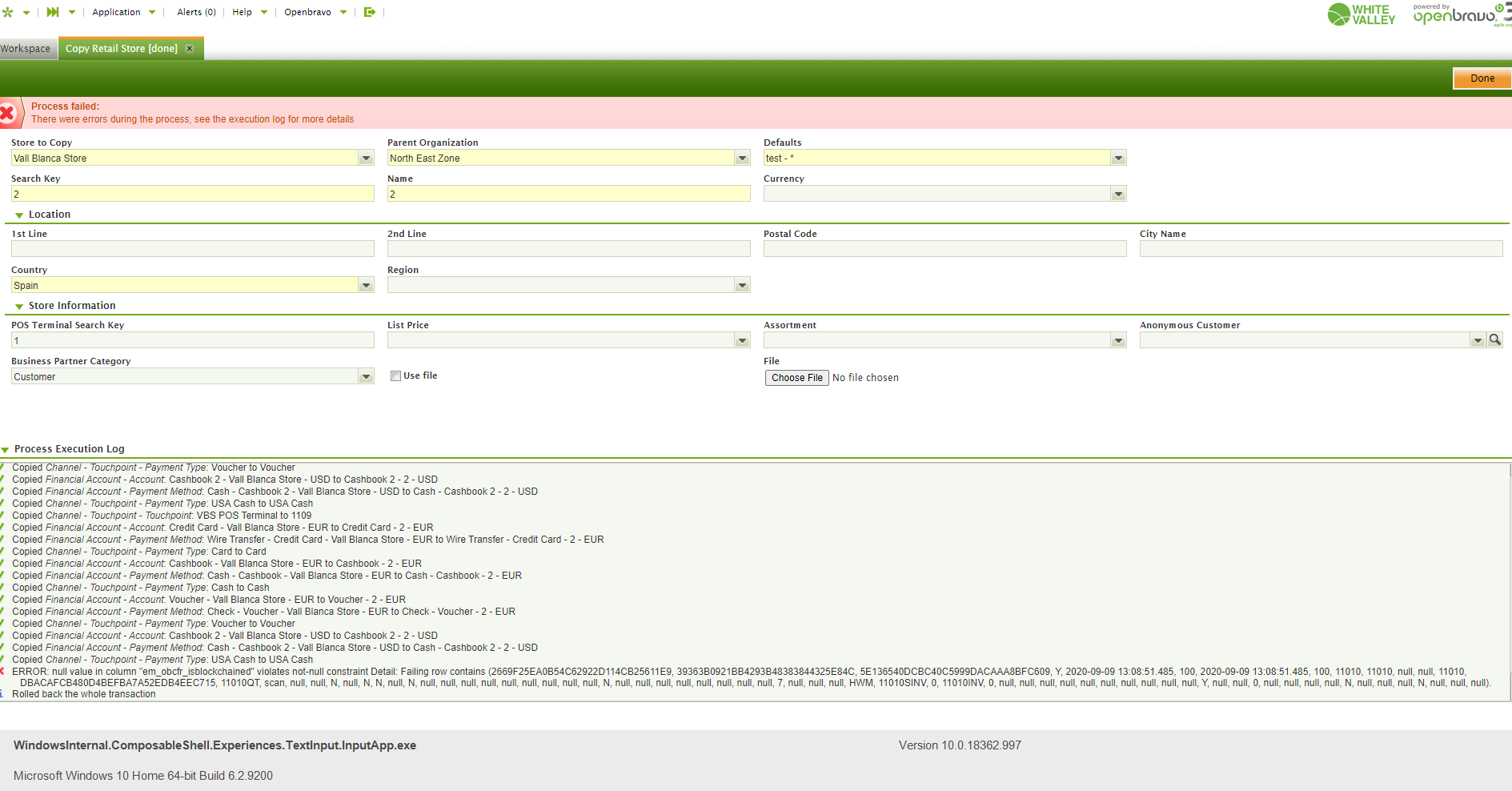Click the Choose File button
The image size is (1512, 791).
796,378
